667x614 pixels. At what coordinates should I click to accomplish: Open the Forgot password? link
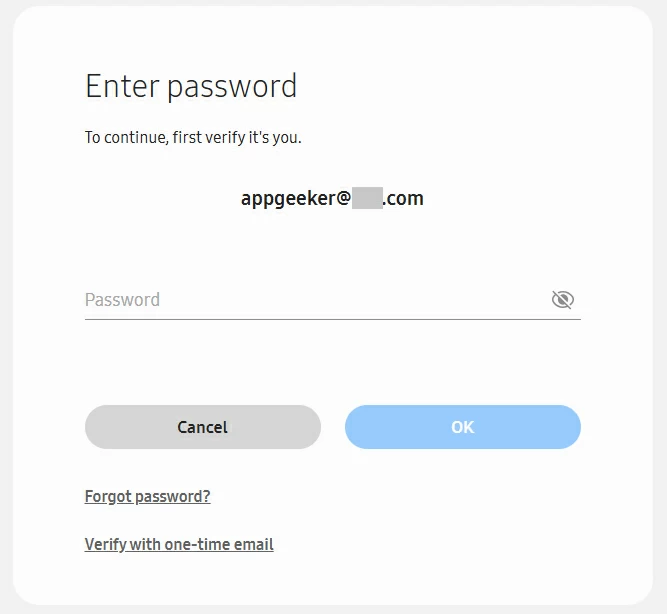pyautogui.click(x=147, y=496)
